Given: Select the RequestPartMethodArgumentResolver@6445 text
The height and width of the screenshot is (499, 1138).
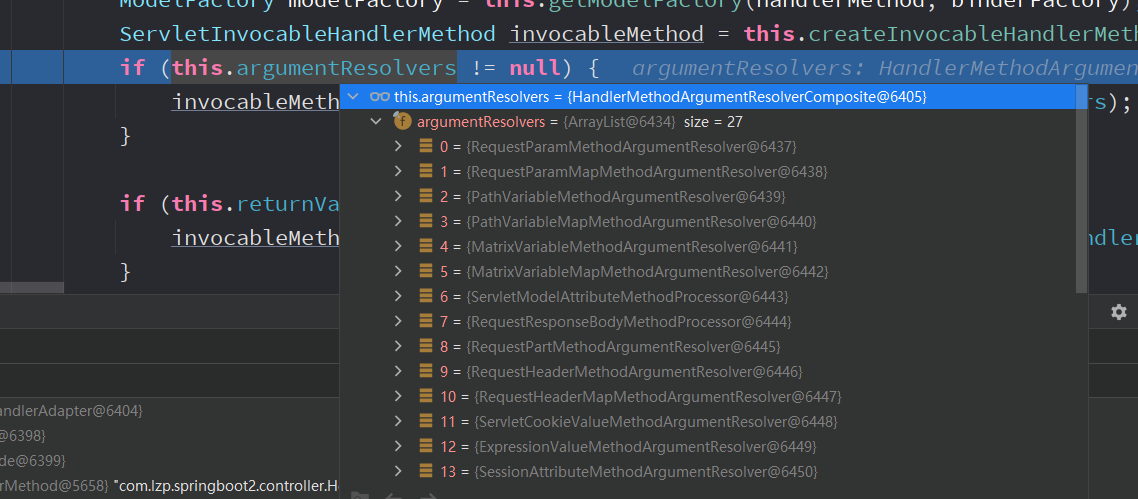Looking at the screenshot, I should (x=623, y=347).
